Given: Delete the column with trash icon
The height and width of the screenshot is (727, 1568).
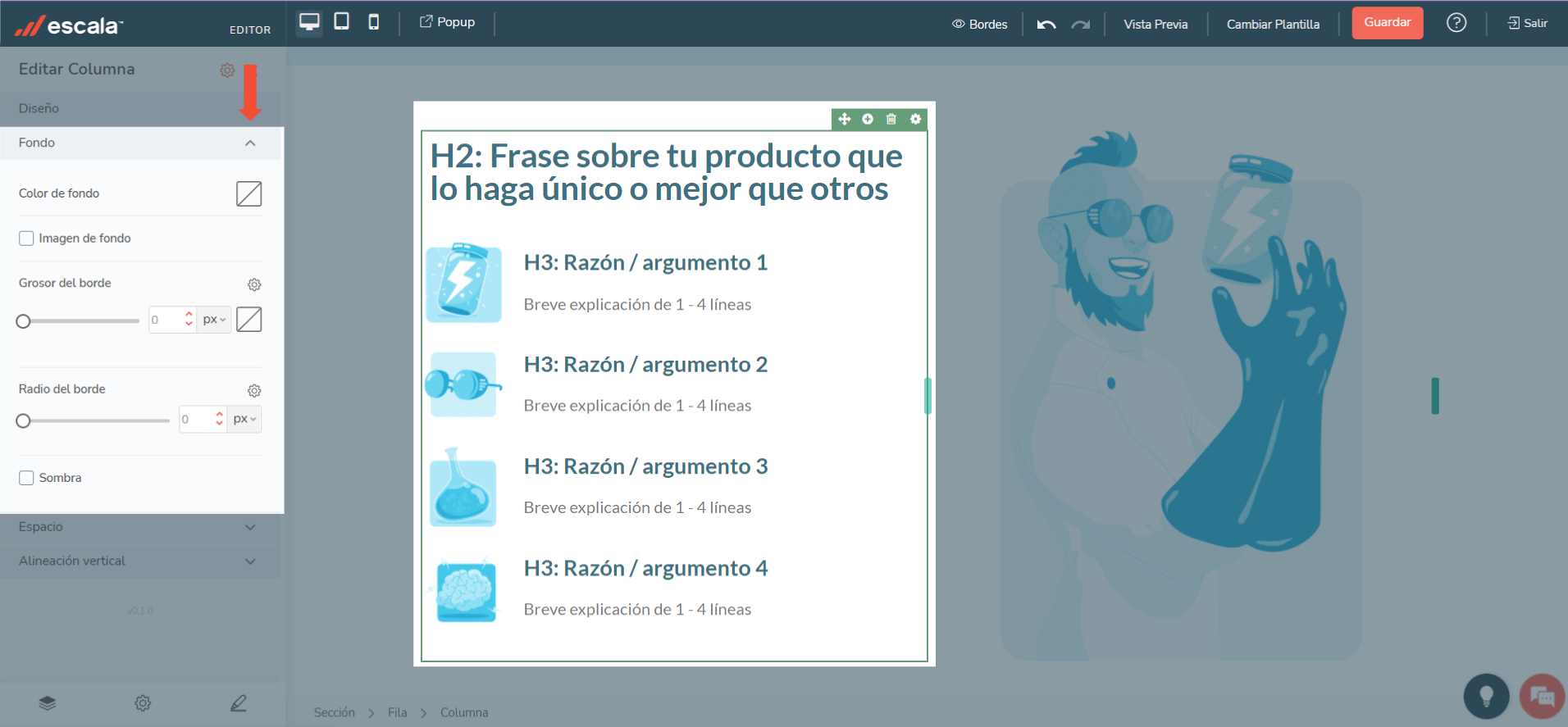Looking at the screenshot, I should 891,120.
